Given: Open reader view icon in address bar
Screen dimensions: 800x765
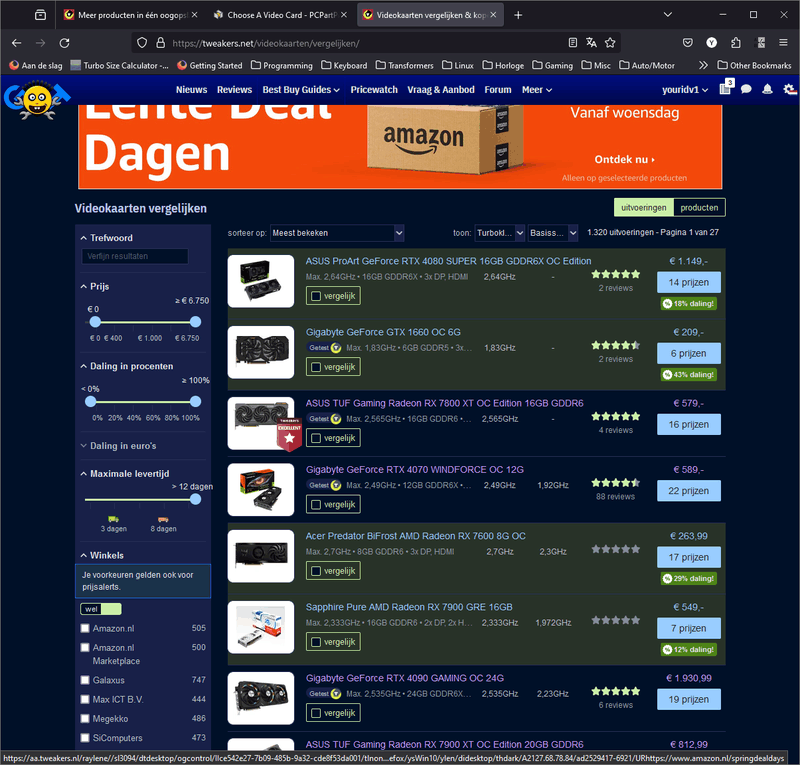Looking at the screenshot, I should 572,43.
